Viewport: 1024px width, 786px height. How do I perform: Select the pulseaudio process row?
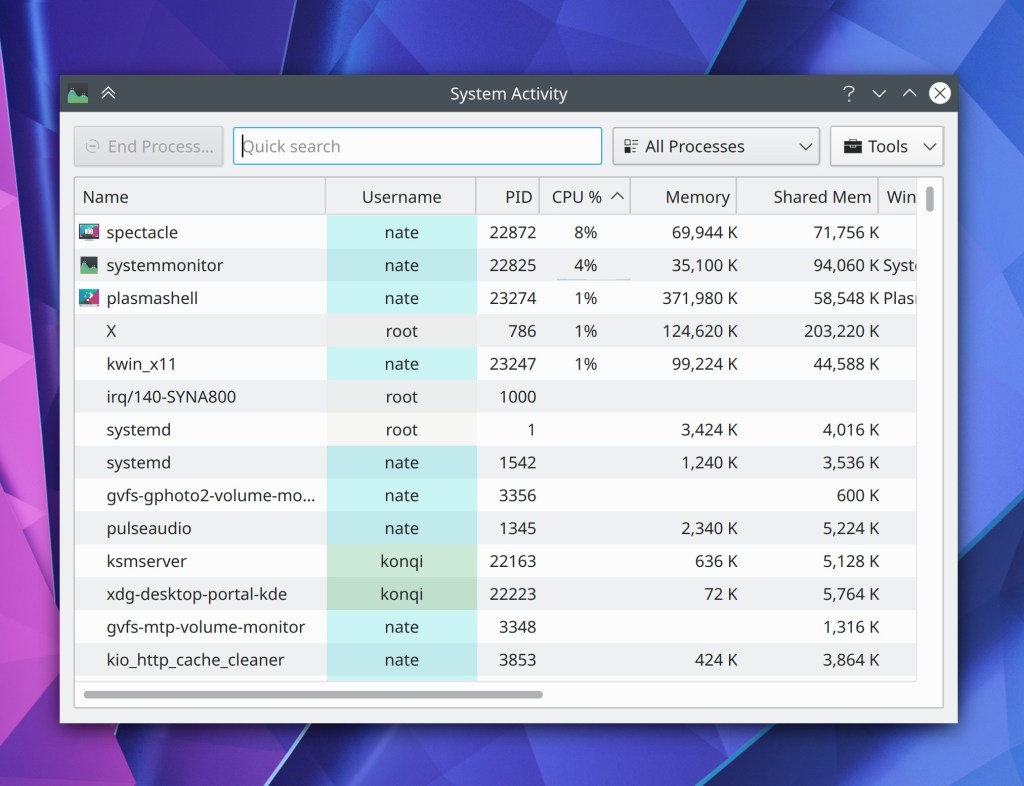coord(149,528)
